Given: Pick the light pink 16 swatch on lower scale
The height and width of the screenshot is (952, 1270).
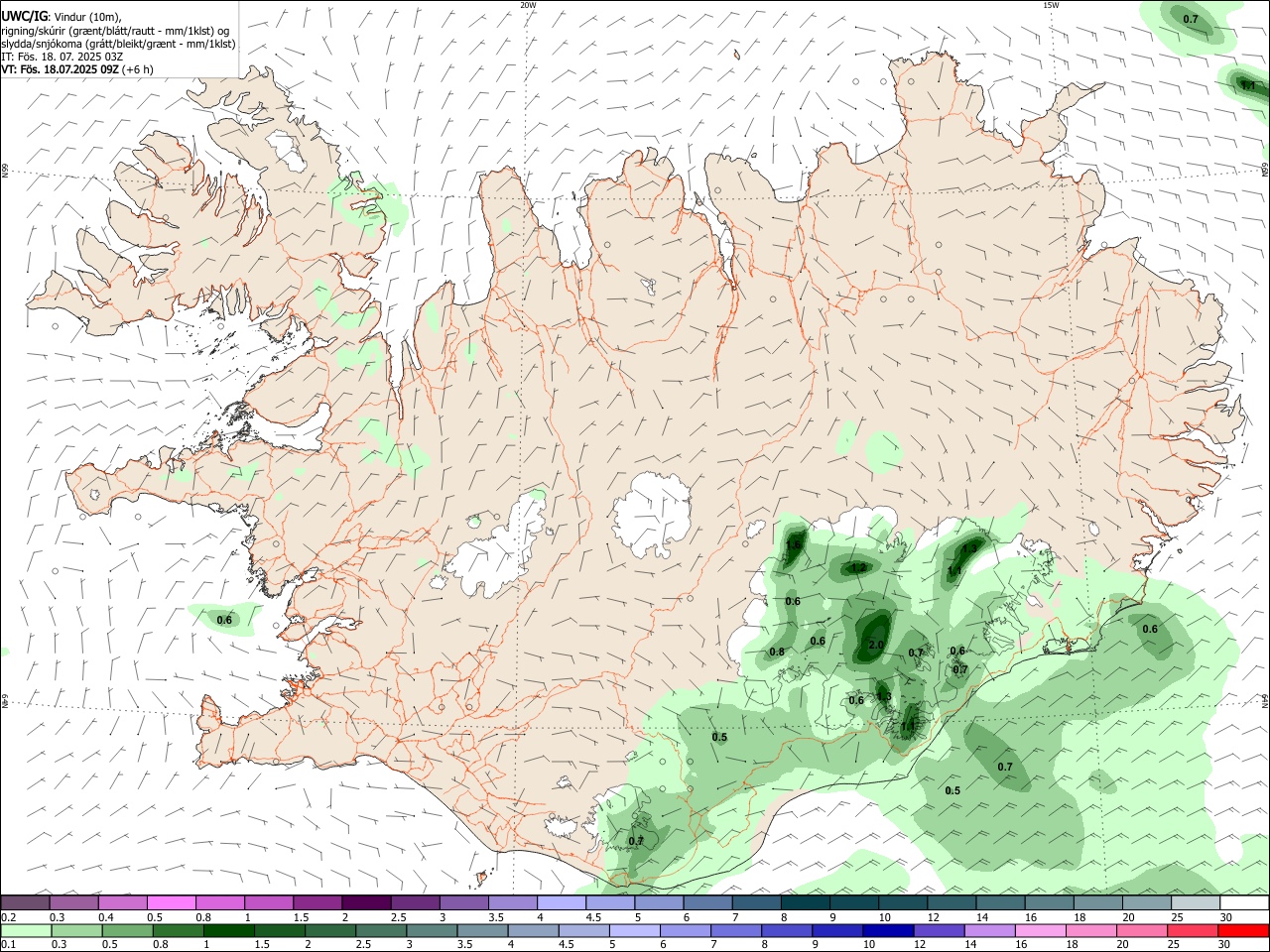Looking at the screenshot, I should (x=1041, y=931).
